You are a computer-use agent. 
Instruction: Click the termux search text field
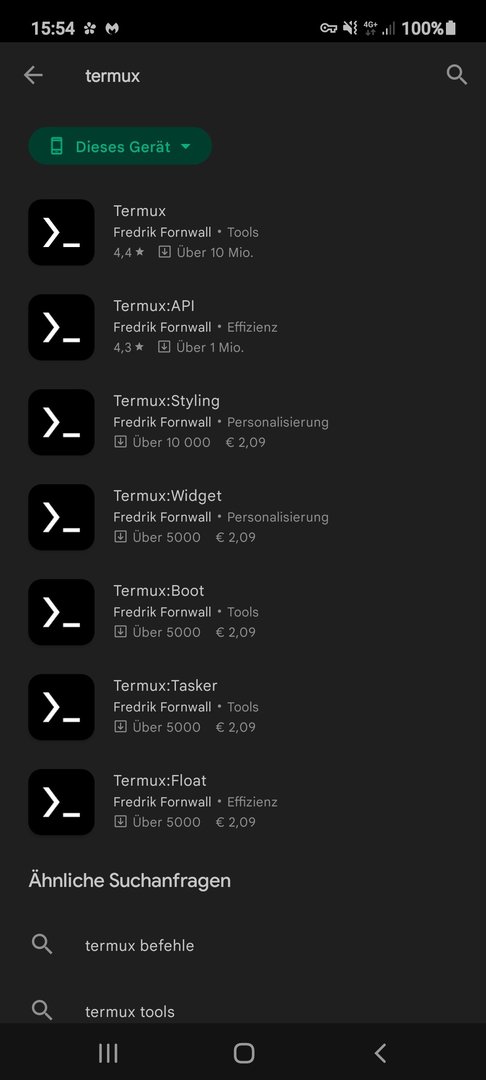click(255, 76)
